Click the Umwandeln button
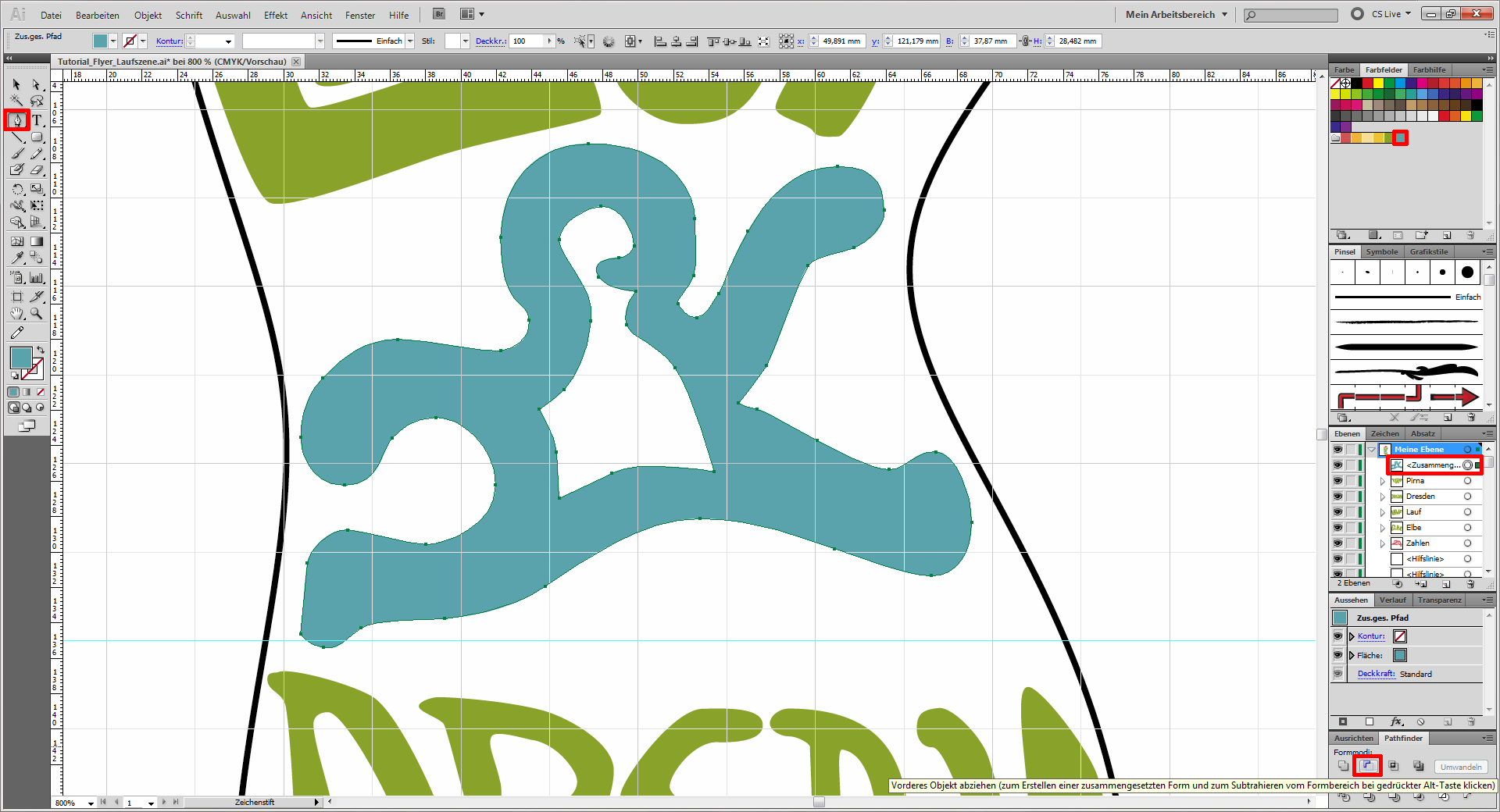 pos(1460,767)
